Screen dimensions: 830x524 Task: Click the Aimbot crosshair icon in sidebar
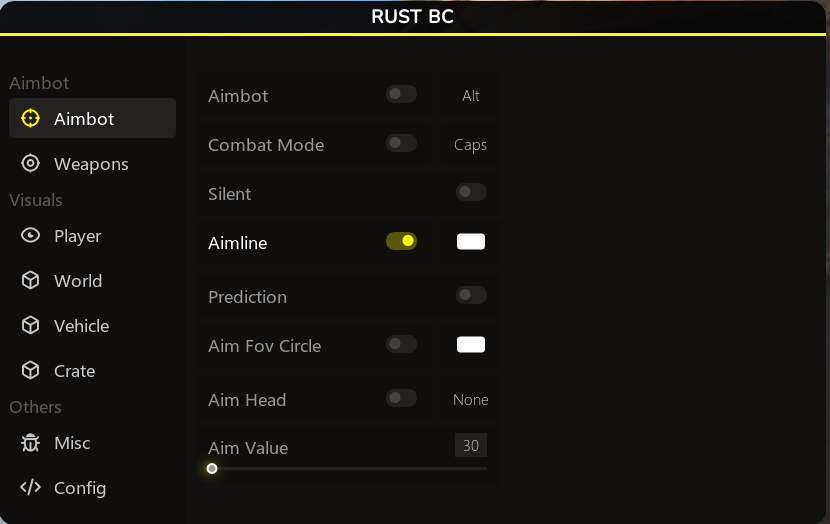click(x=31, y=119)
